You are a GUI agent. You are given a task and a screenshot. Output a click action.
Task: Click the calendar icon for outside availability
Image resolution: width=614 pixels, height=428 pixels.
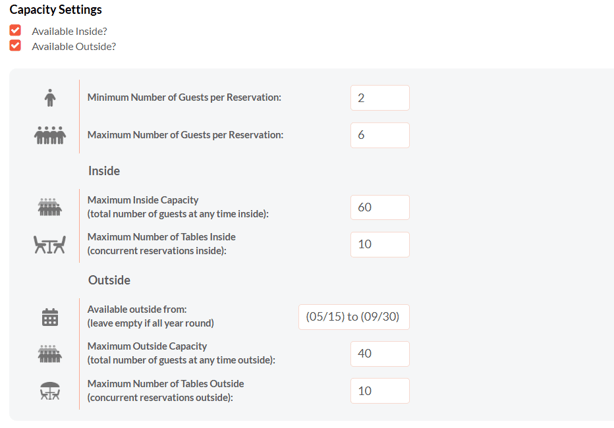50,317
